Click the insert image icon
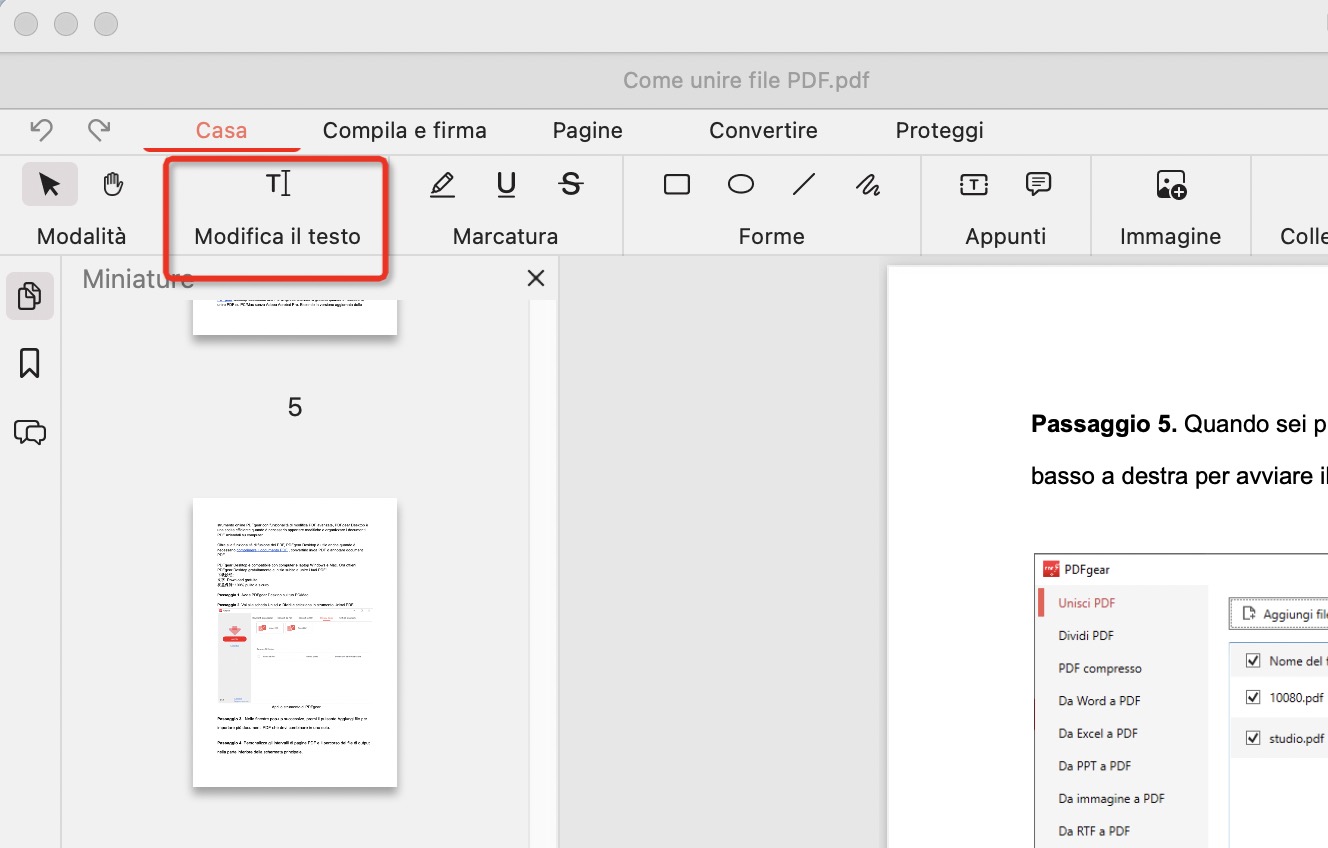The width and height of the screenshot is (1328, 848). pyautogui.click(x=1170, y=185)
